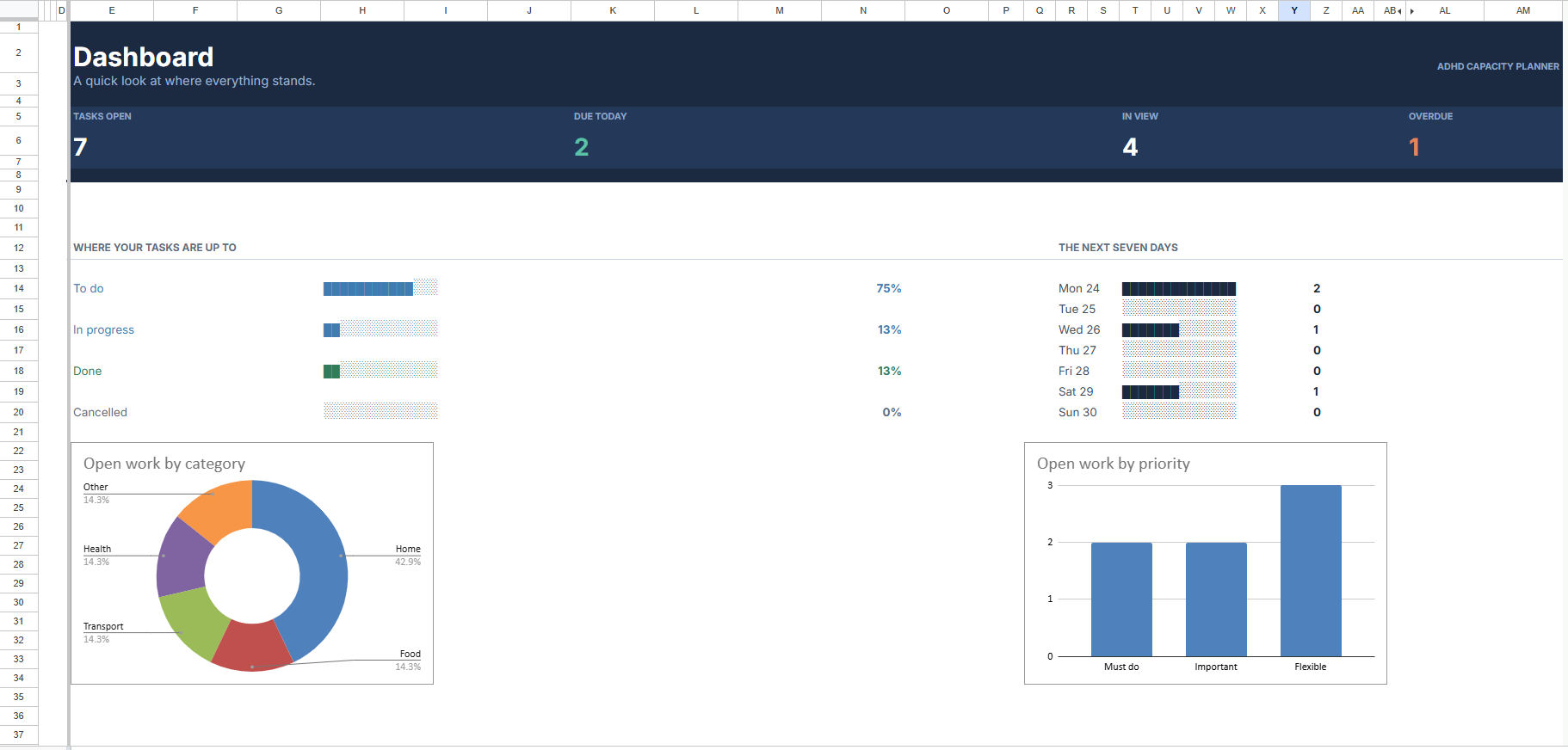The height and width of the screenshot is (750, 1568).
Task: Click the Thu 27 day label
Action: coord(1077,350)
